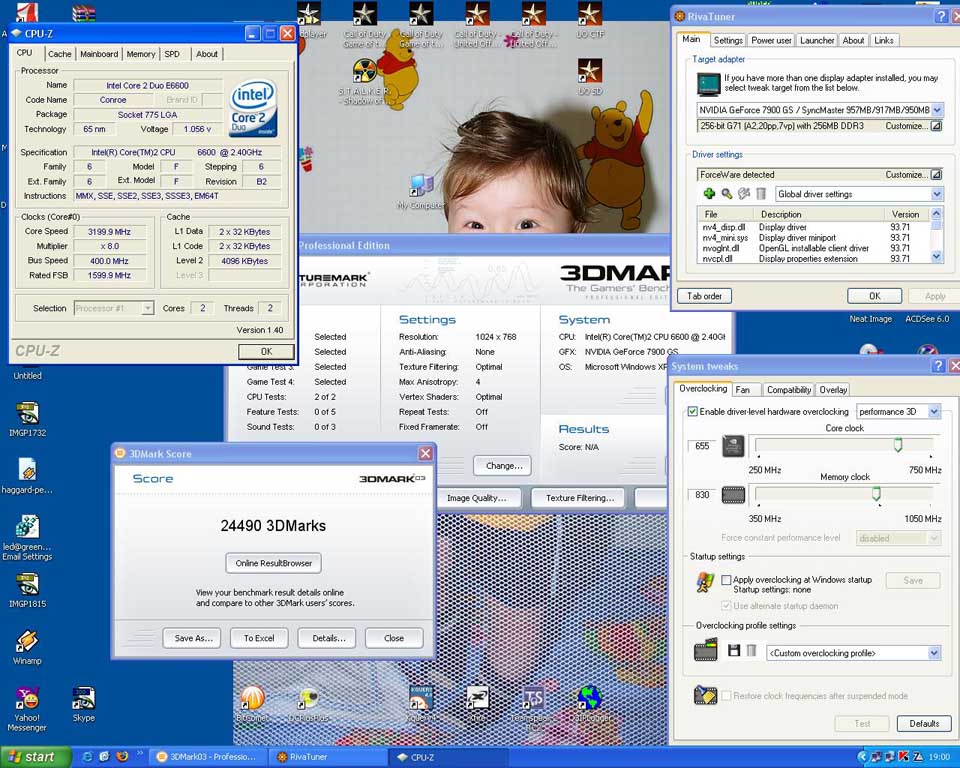The width and height of the screenshot is (960, 768).
Task: Open the Winamp desktop icon
Action: tap(27, 647)
